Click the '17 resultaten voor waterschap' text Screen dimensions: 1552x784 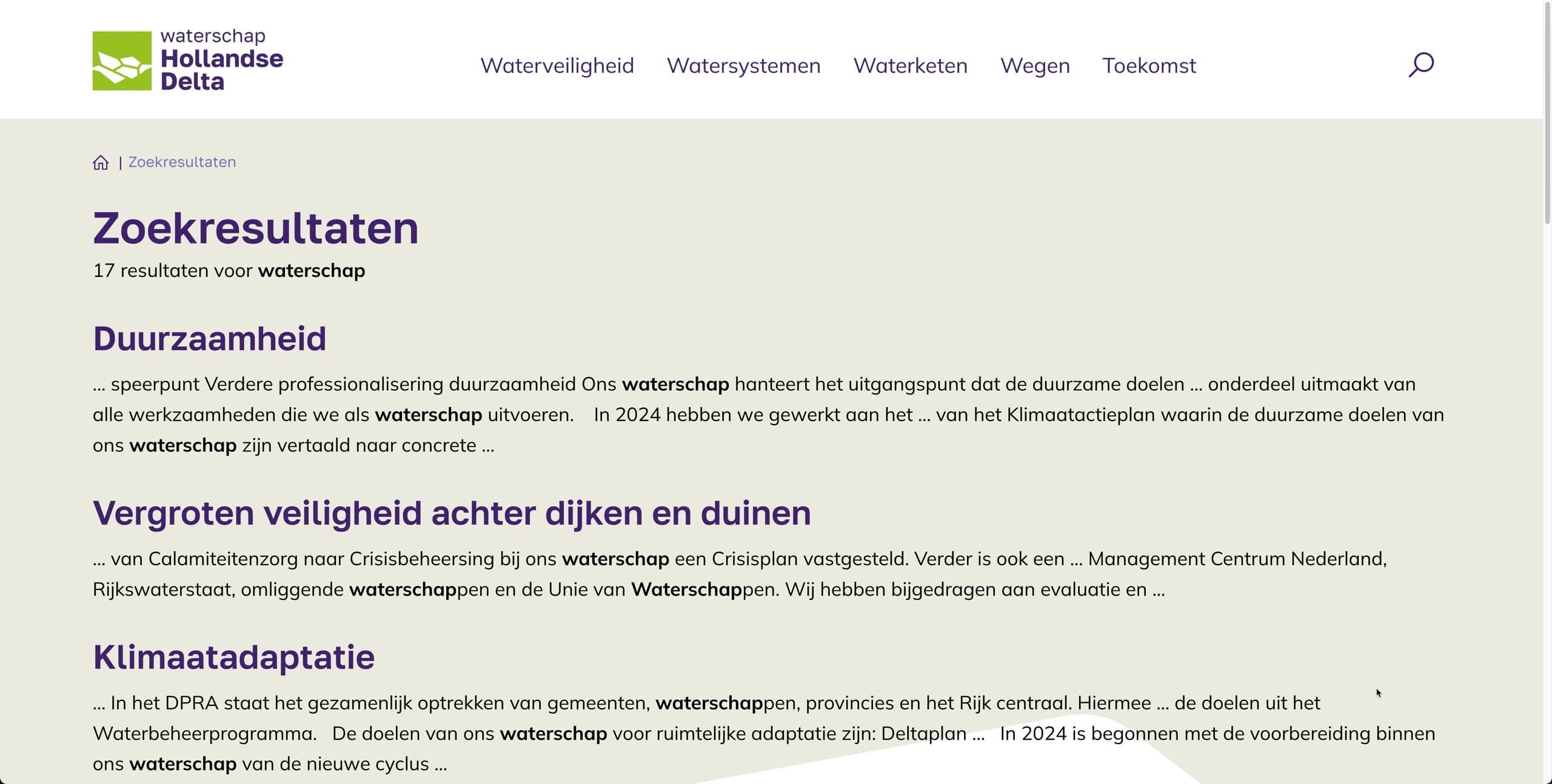pos(229,270)
